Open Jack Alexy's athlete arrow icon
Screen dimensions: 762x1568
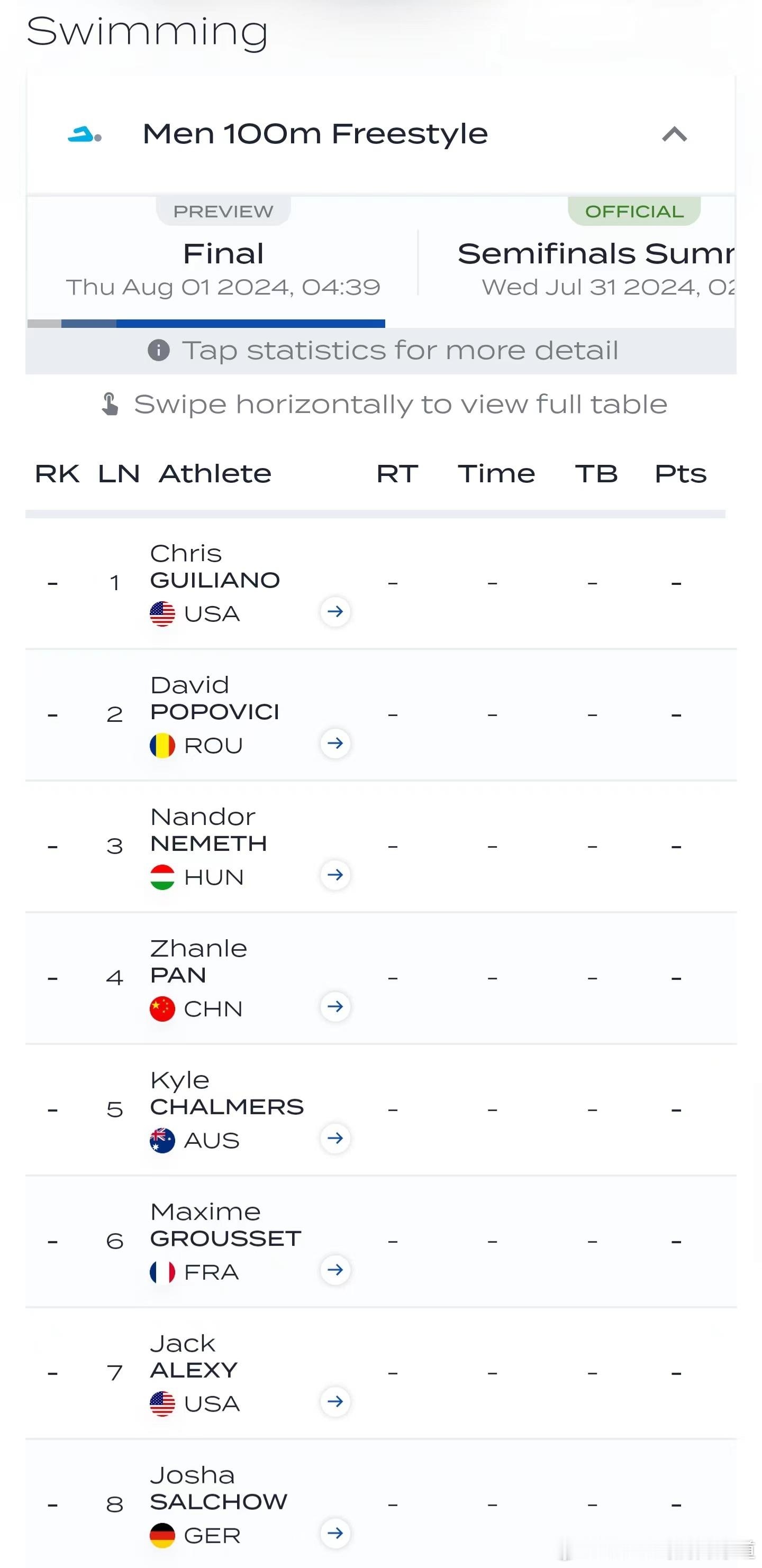[x=335, y=1402]
